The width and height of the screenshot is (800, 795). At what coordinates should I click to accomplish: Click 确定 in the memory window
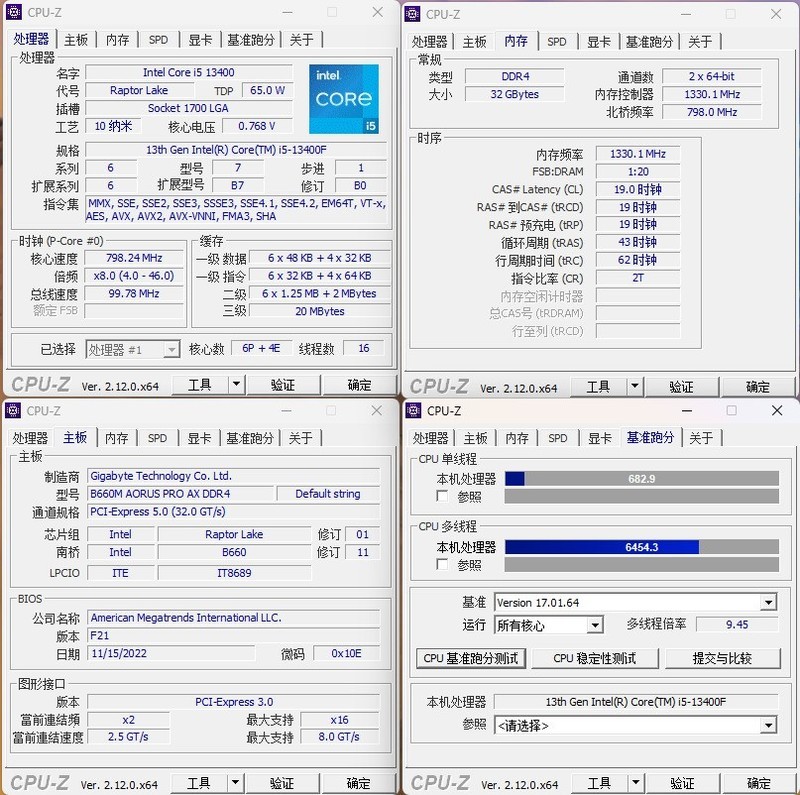[757, 387]
